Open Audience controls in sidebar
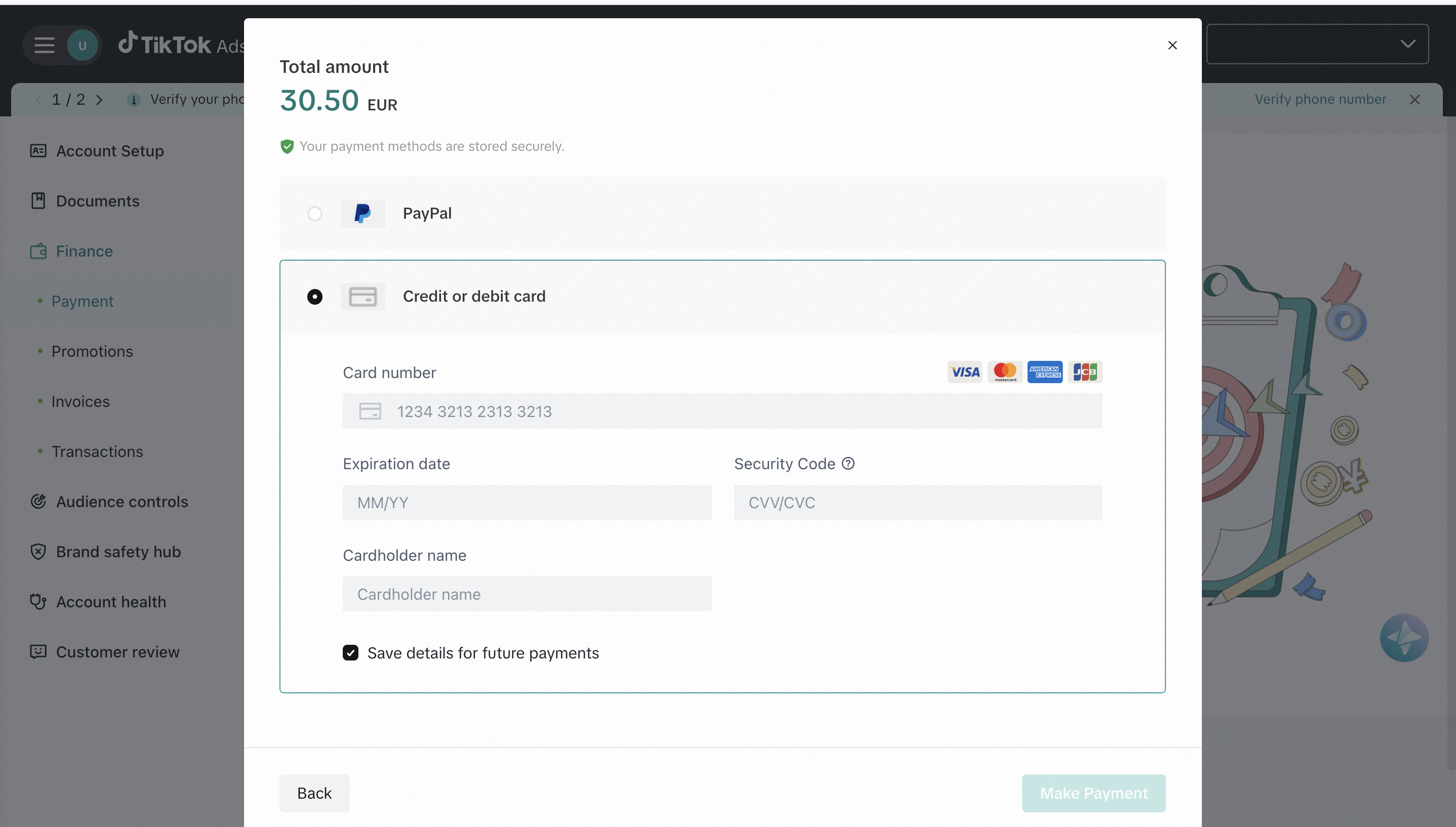The image size is (1456, 827). [x=109, y=502]
